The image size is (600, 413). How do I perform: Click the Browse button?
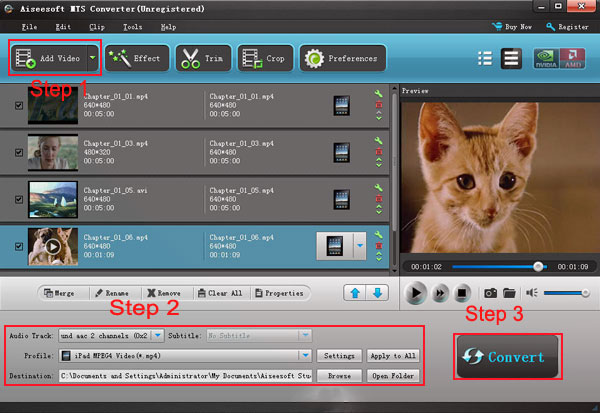tap(339, 376)
